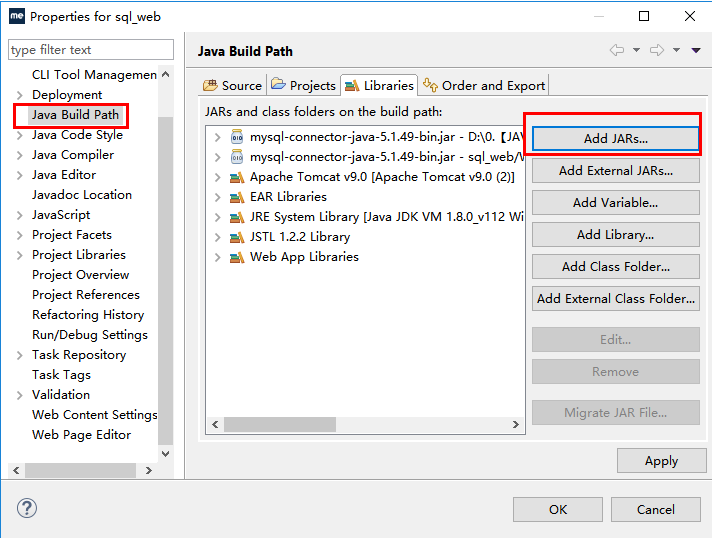Expand the Web App Libraries node
This screenshot has height=538, width=712.
218,257
